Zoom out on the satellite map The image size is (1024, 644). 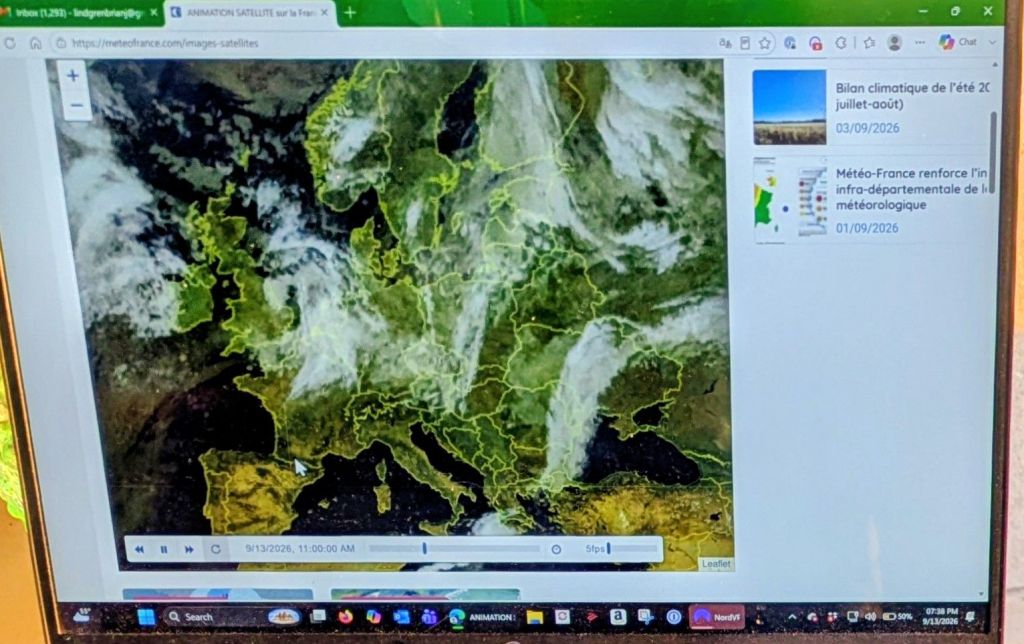tap(76, 105)
